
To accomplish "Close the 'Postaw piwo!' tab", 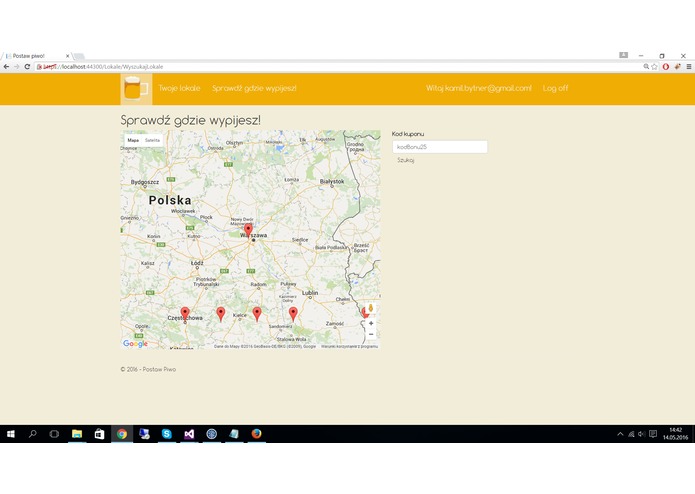I will (67, 56).
